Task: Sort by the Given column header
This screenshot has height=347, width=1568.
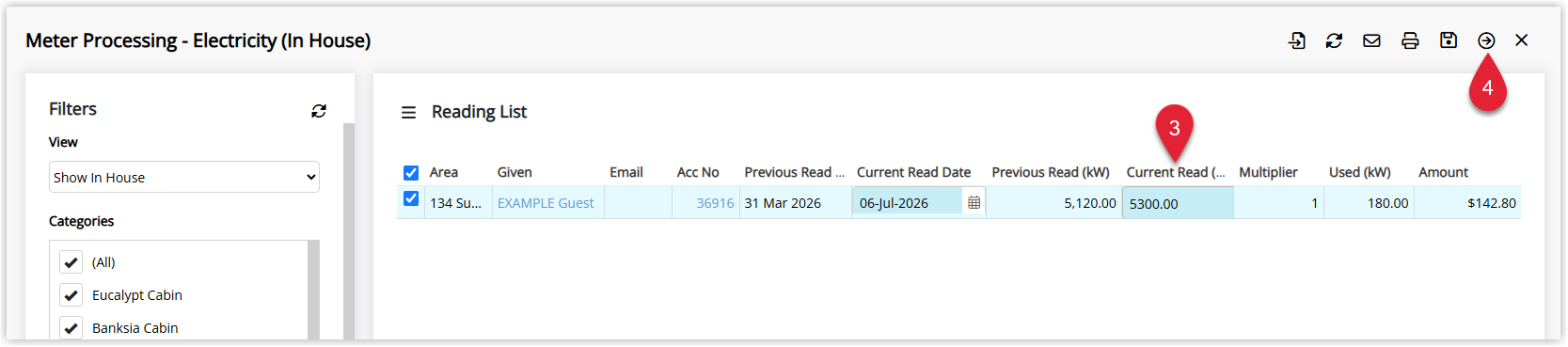Action: point(515,172)
